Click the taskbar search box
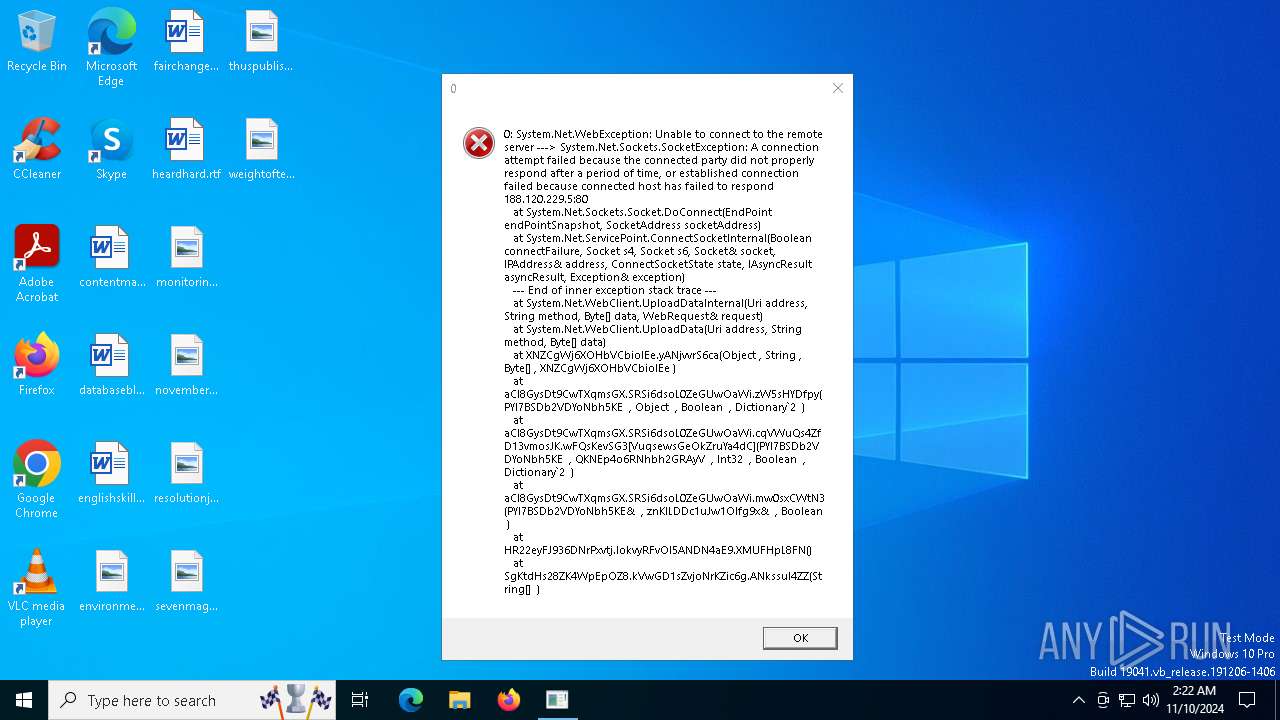The image size is (1280, 720). click(x=193, y=700)
